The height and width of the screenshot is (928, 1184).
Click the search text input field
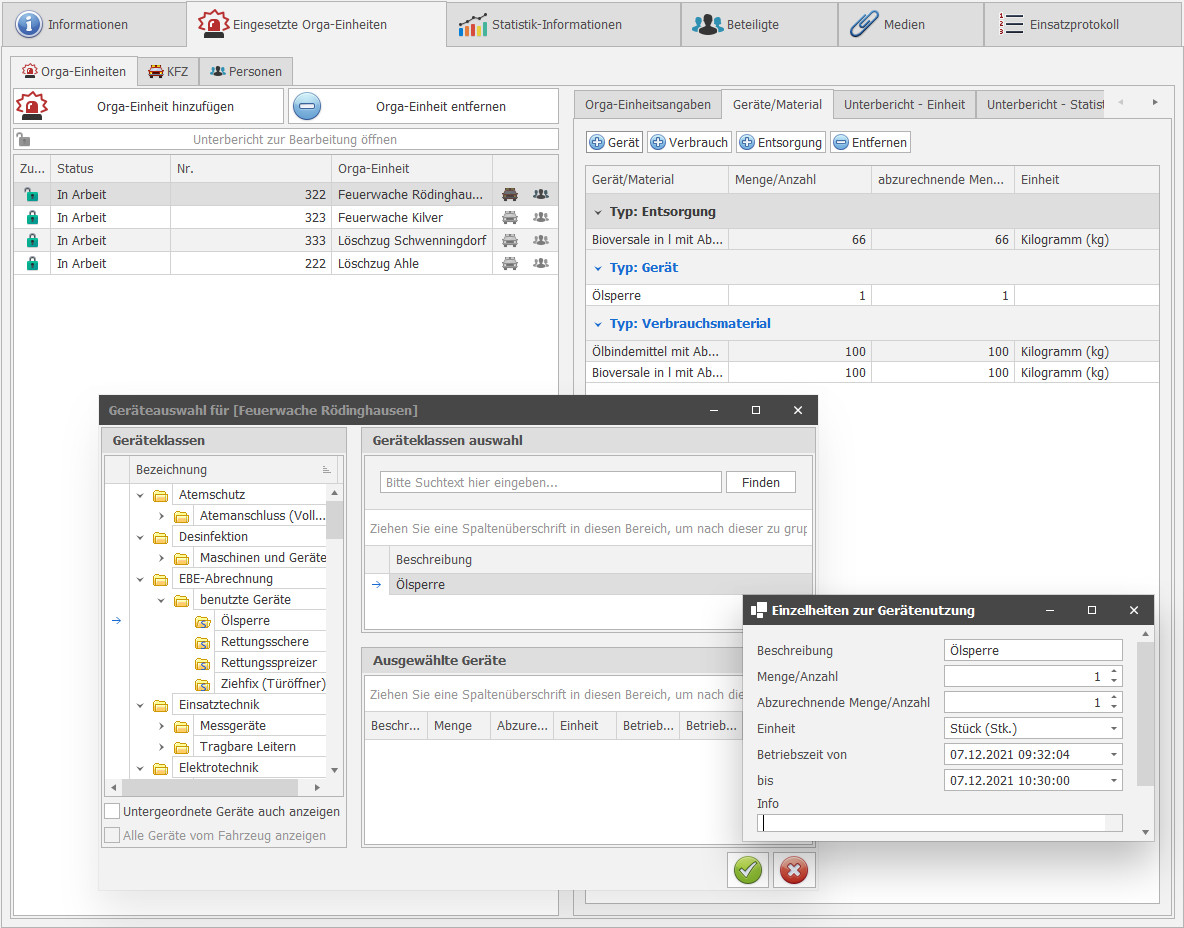(550, 482)
